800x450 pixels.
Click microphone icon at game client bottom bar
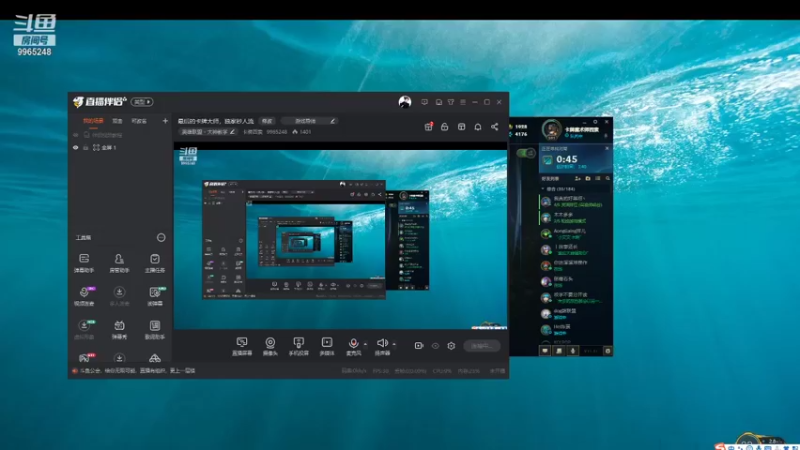pyautogui.click(x=572, y=351)
